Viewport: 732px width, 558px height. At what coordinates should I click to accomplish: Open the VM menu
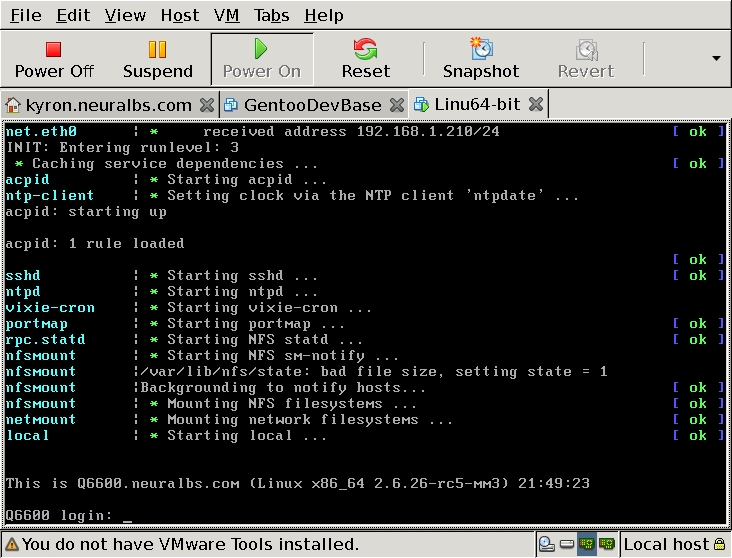tap(227, 15)
